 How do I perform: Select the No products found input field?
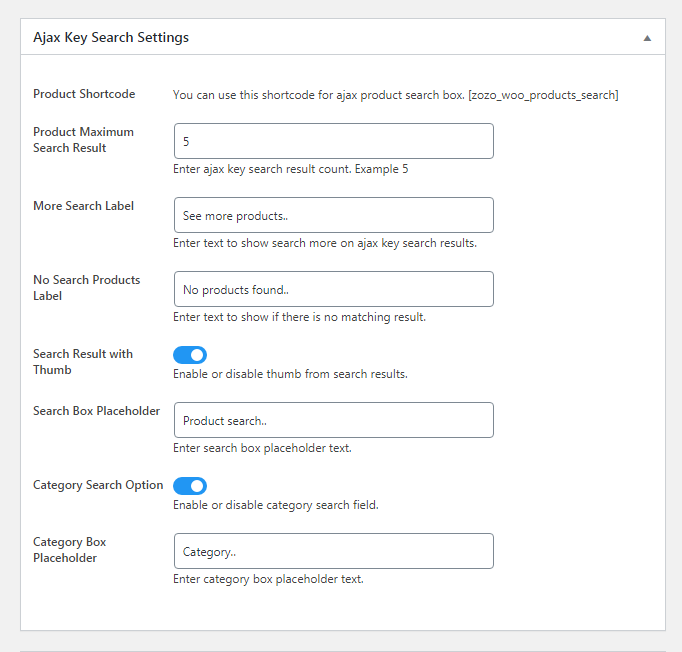point(334,289)
